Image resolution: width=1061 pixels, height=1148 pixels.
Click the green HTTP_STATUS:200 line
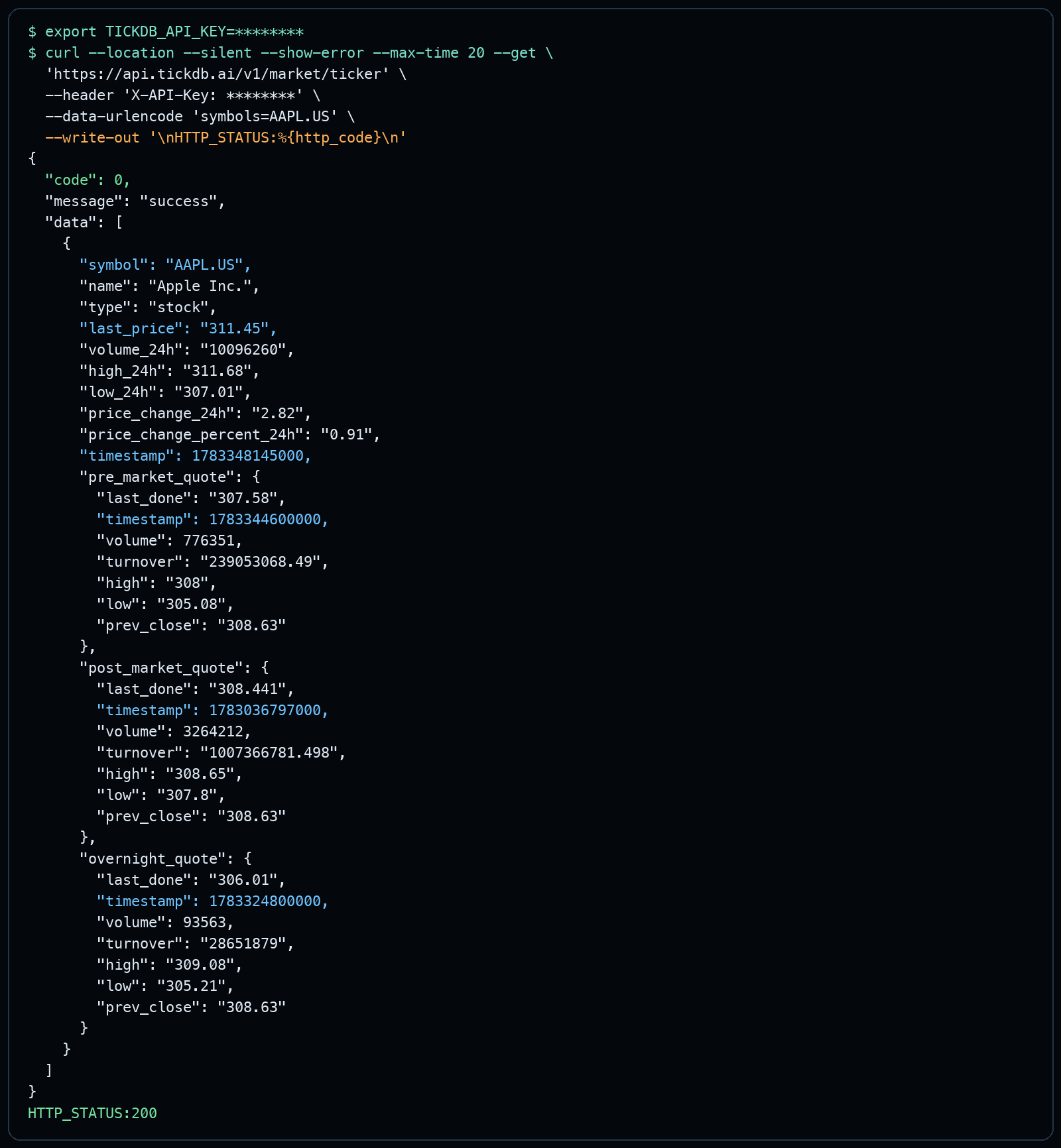[x=93, y=1114]
